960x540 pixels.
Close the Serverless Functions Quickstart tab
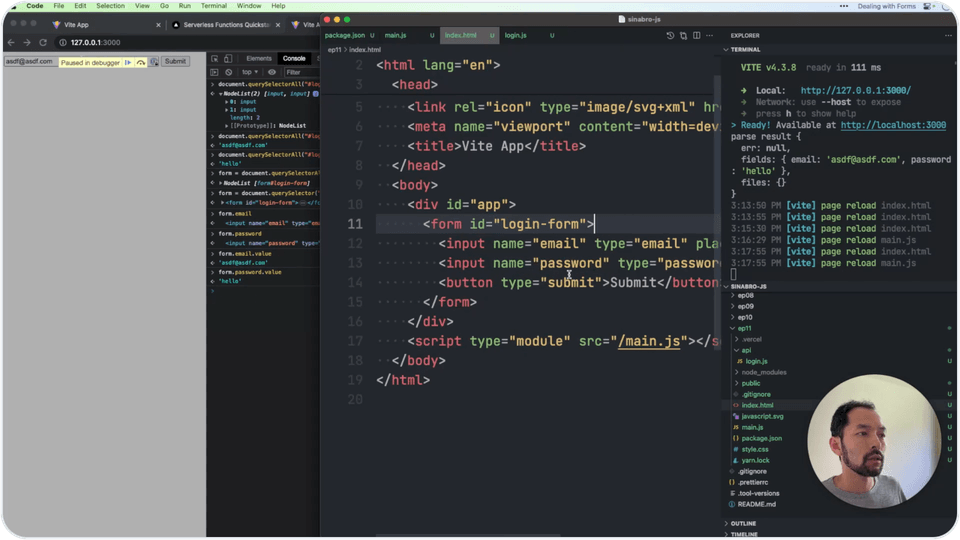278,25
